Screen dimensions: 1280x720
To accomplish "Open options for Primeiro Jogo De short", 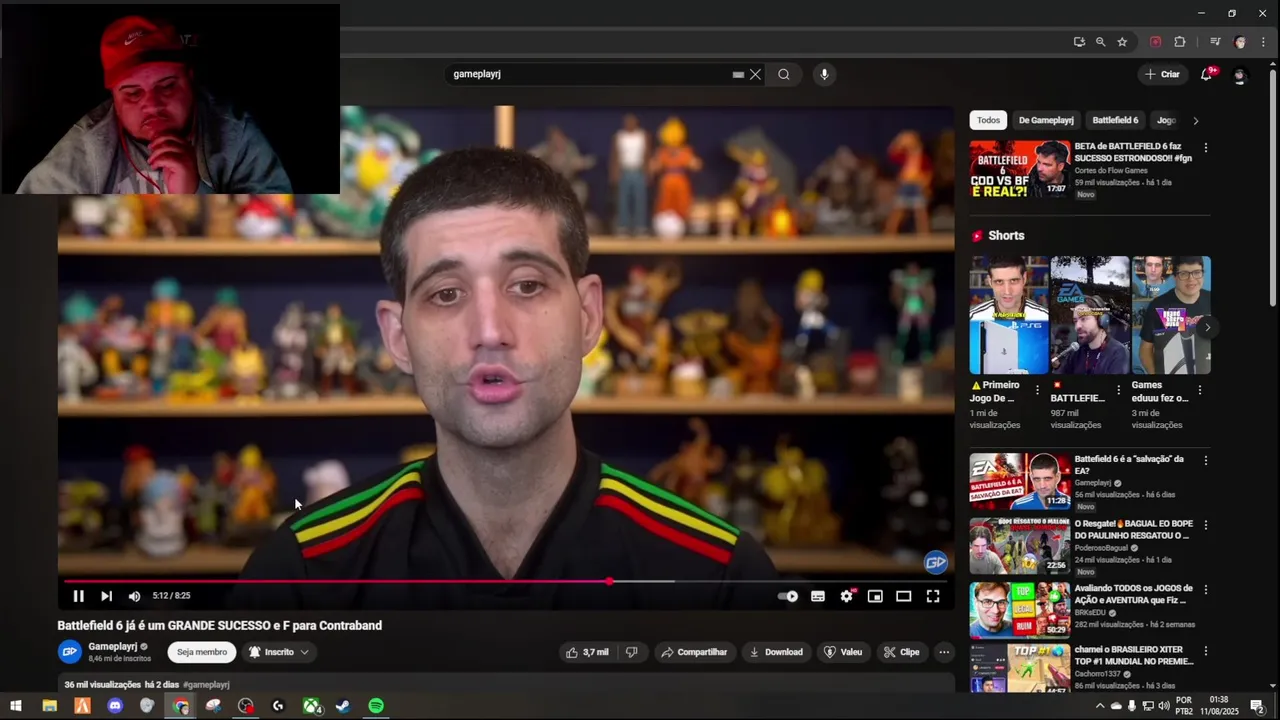I will [1036, 390].
